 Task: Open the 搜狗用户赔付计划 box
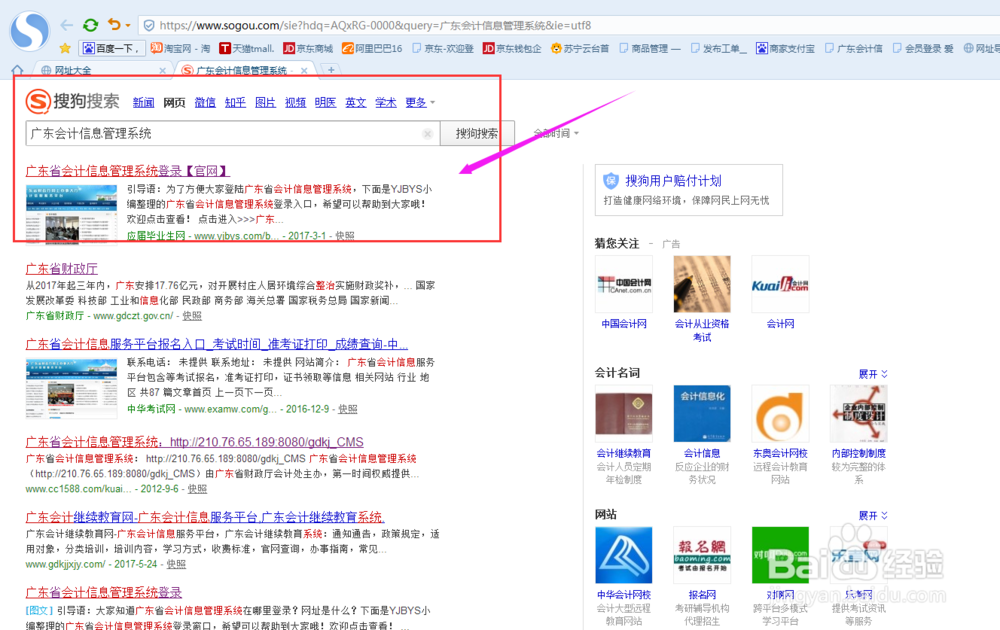[x=689, y=190]
